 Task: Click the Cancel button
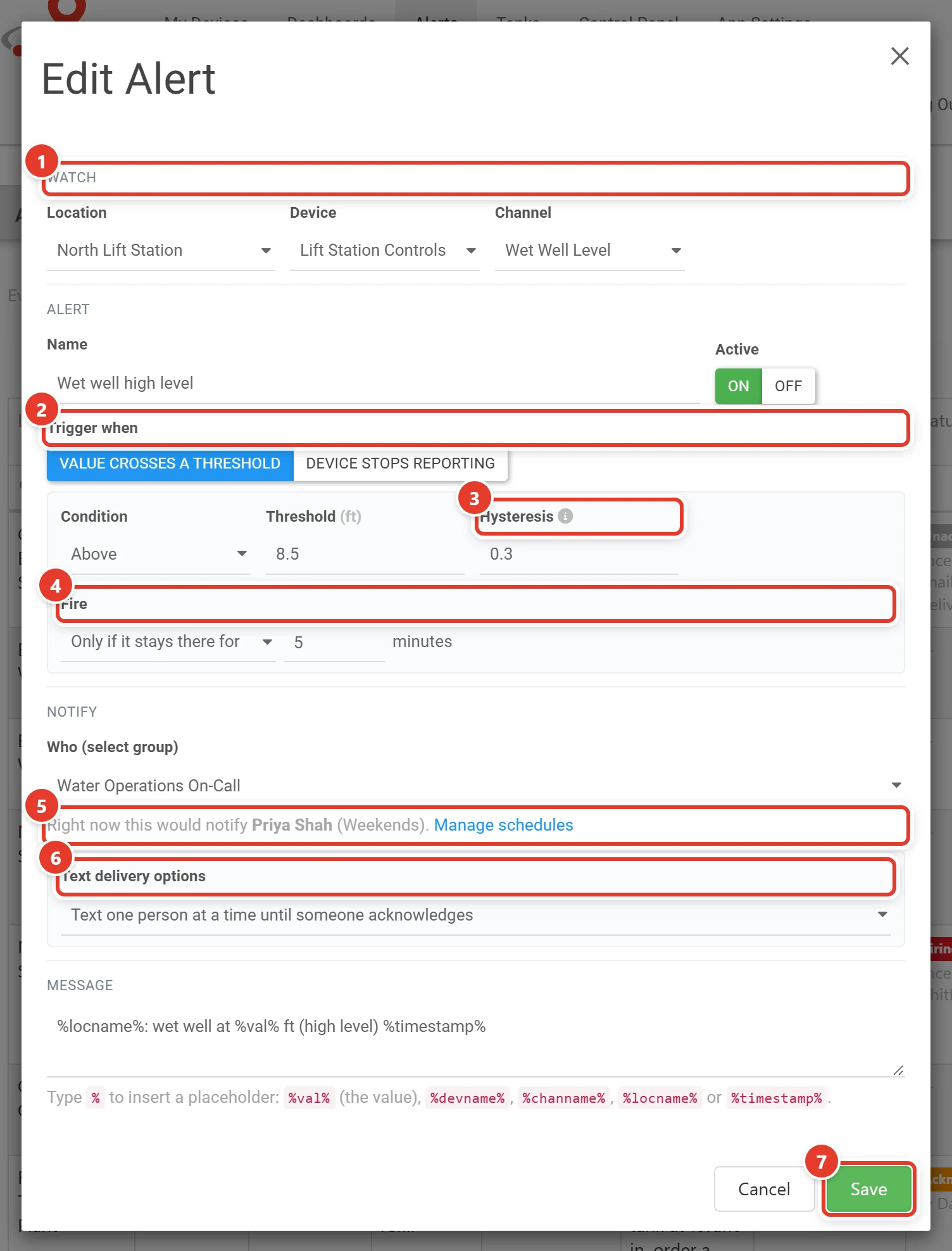764,1190
